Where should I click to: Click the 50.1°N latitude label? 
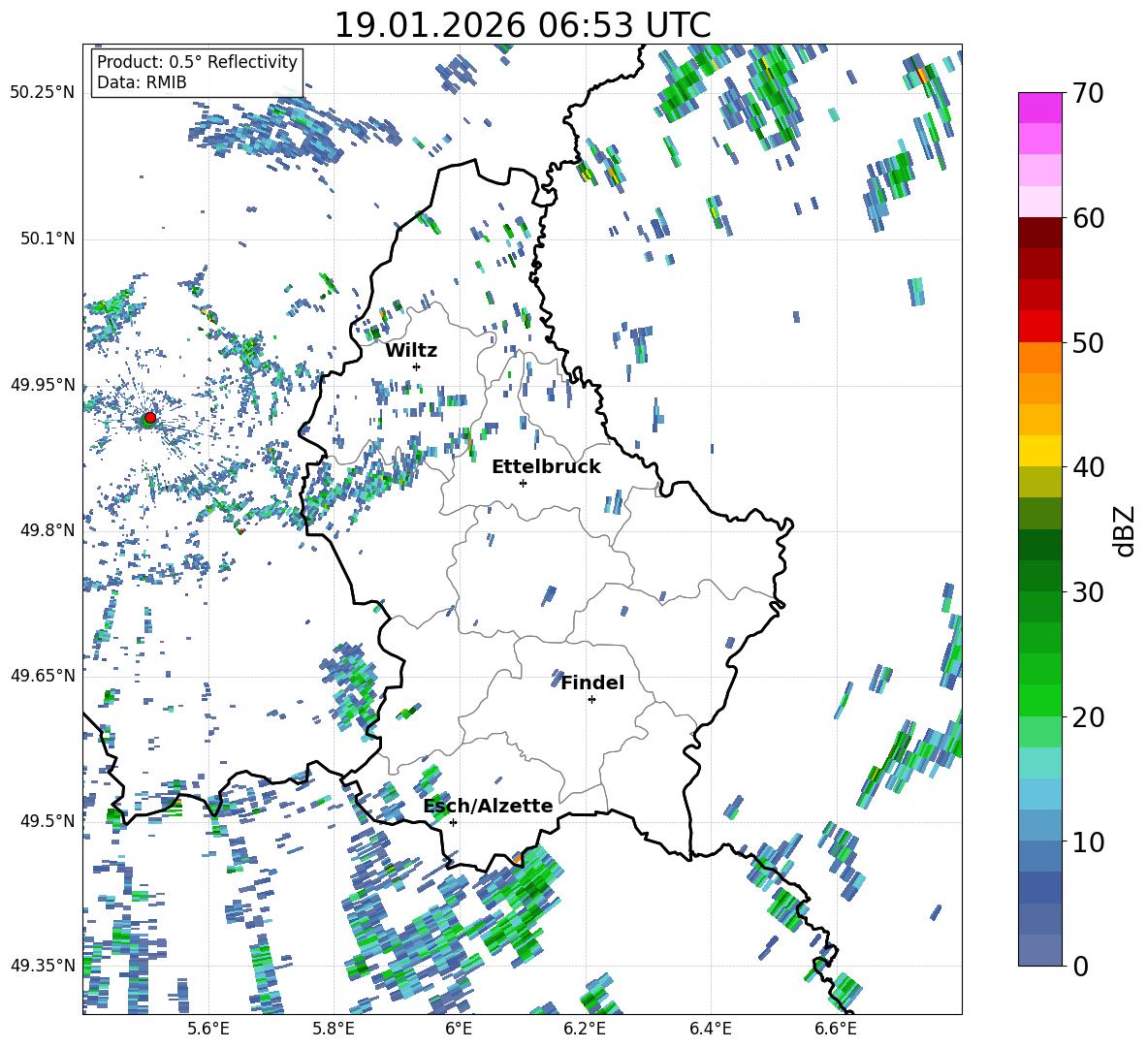(x=48, y=238)
